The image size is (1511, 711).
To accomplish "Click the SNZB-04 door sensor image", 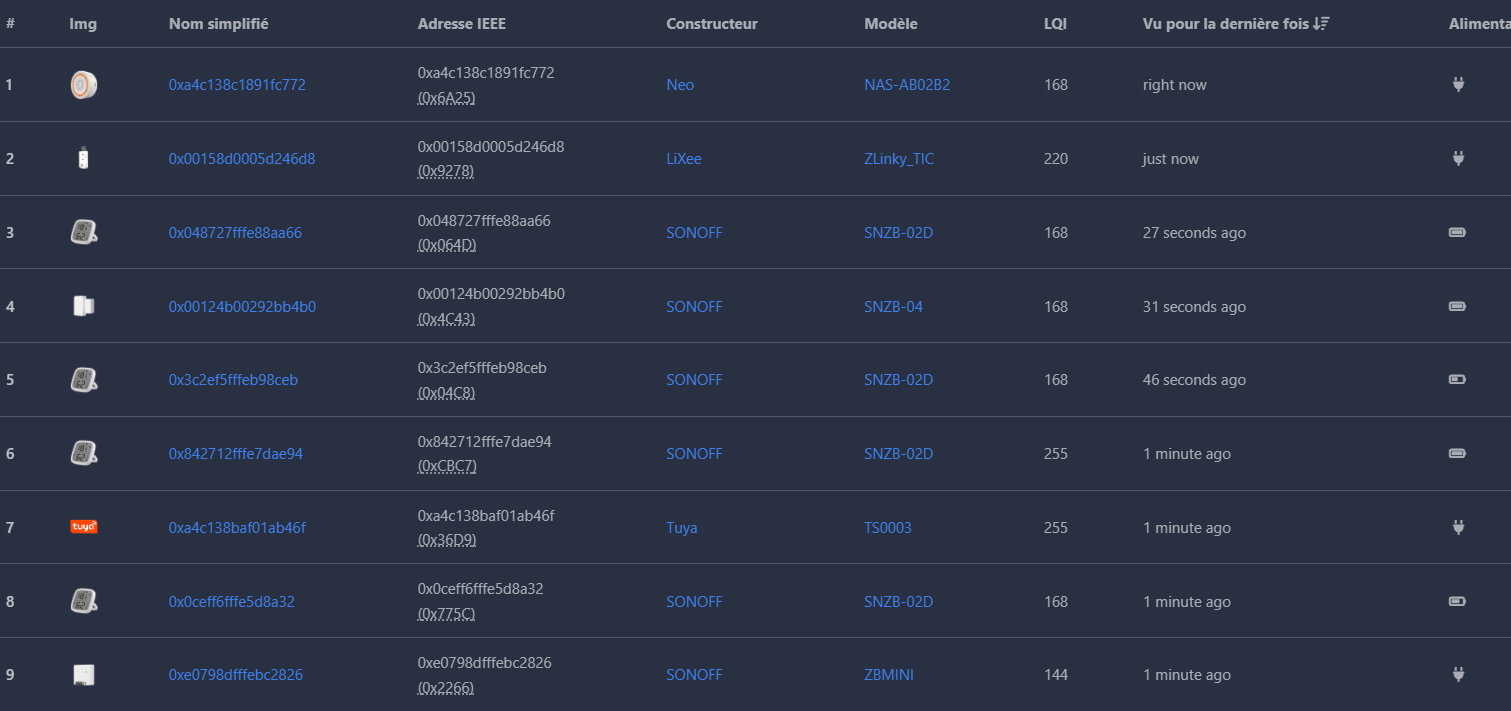I will (84, 306).
